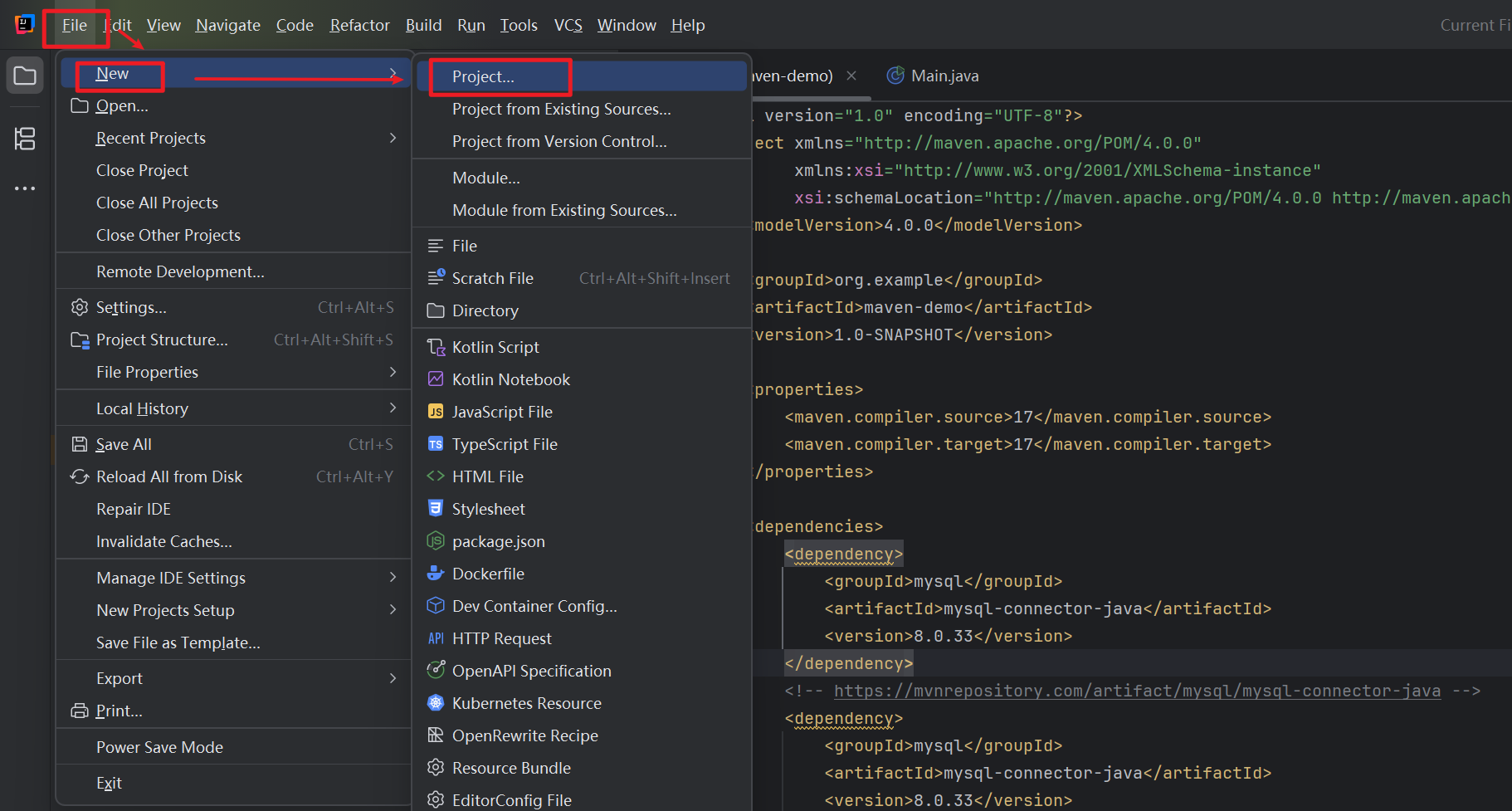Click the HTML File angle brackets icon
The width and height of the screenshot is (1512, 811).
point(436,476)
